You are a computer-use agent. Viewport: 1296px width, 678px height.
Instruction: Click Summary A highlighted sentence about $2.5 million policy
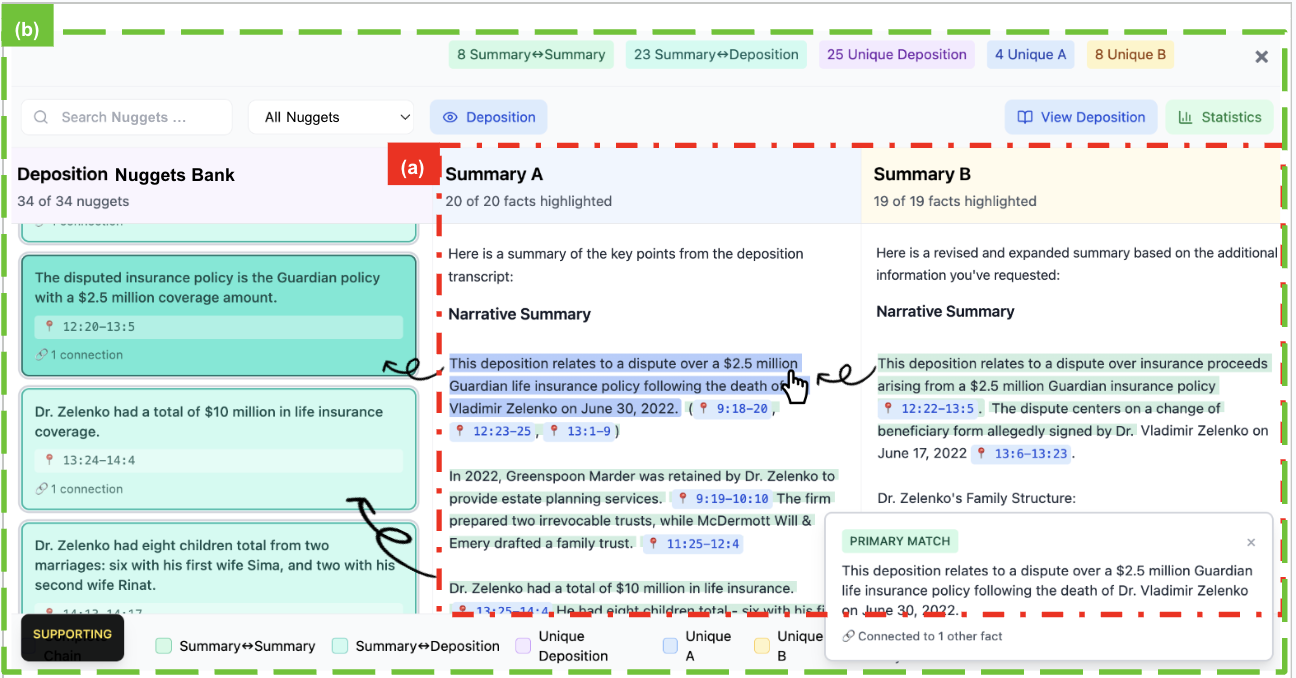click(624, 385)
